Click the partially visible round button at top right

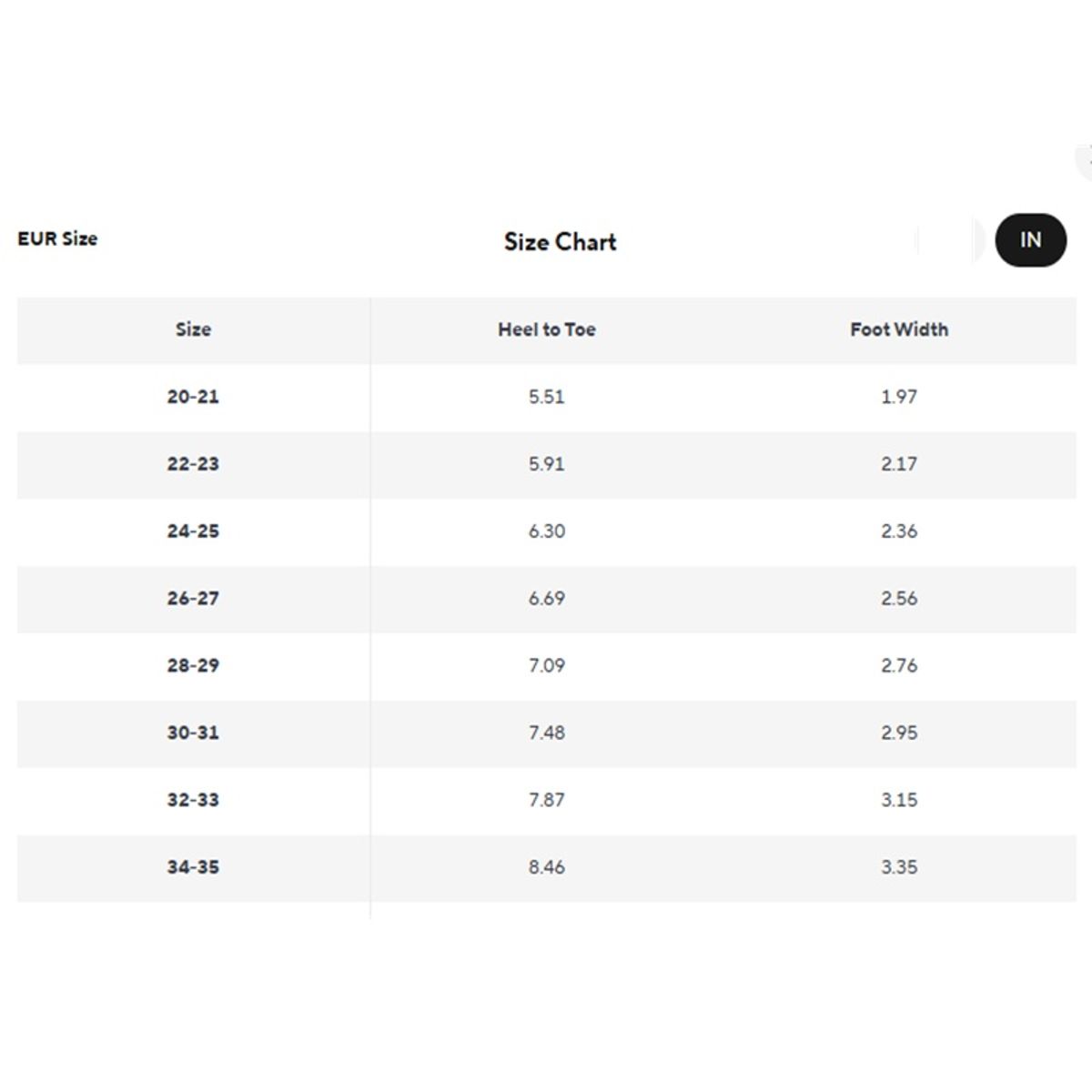point(1084,159)
